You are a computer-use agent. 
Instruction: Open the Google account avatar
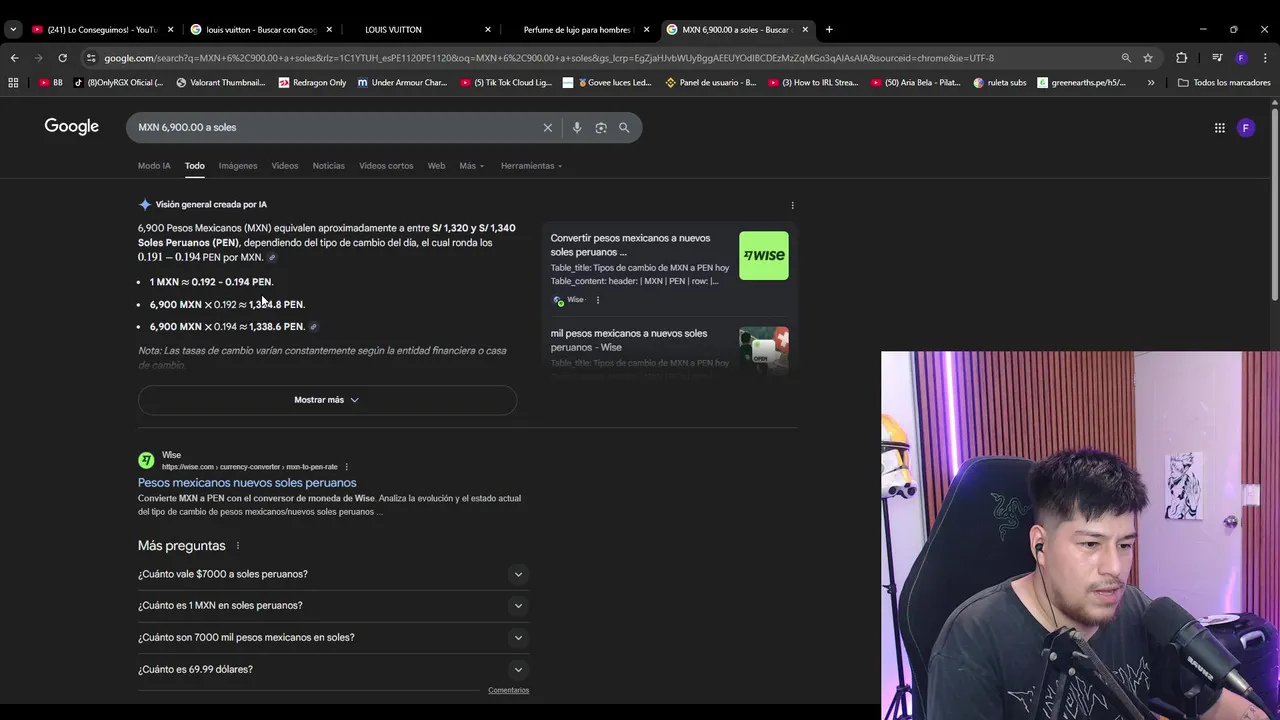1246,127
